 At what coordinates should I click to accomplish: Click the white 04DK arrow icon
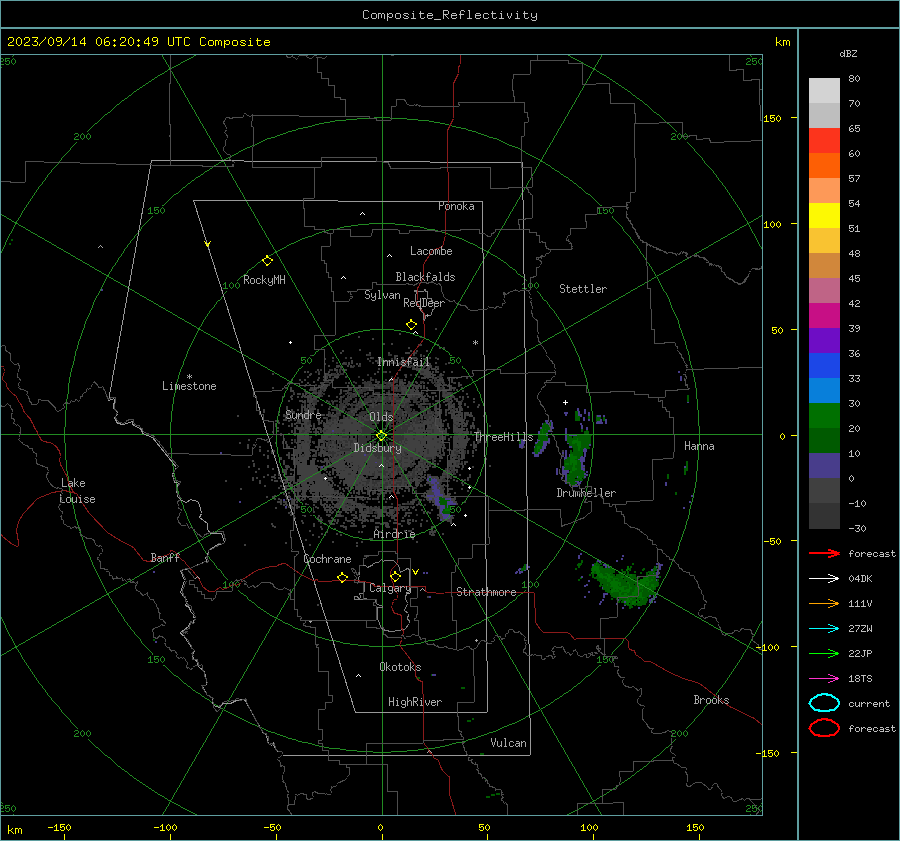(824, 579)
